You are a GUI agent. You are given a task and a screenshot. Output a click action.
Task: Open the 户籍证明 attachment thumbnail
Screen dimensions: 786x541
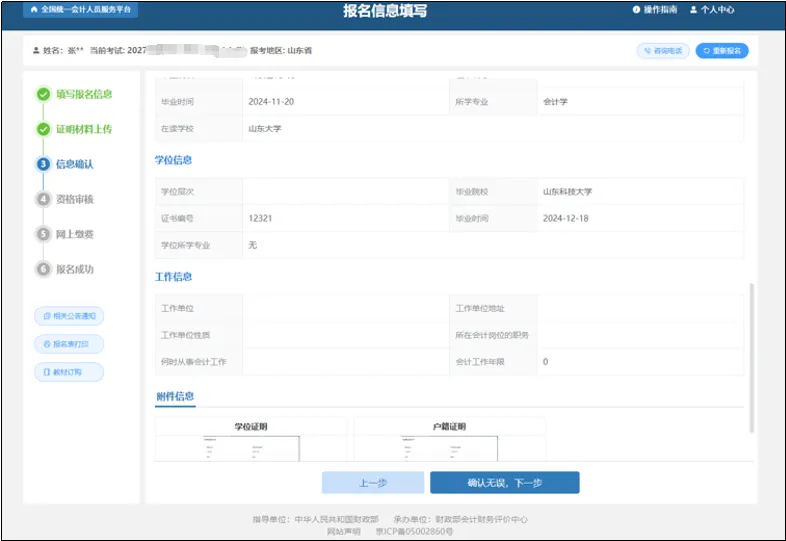pos(449,448)
